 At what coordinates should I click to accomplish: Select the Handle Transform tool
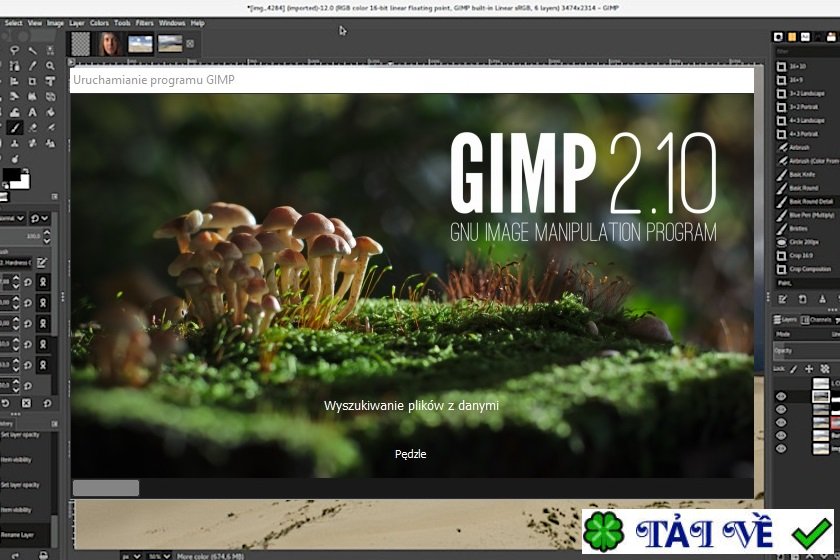[x=32, y=97]
